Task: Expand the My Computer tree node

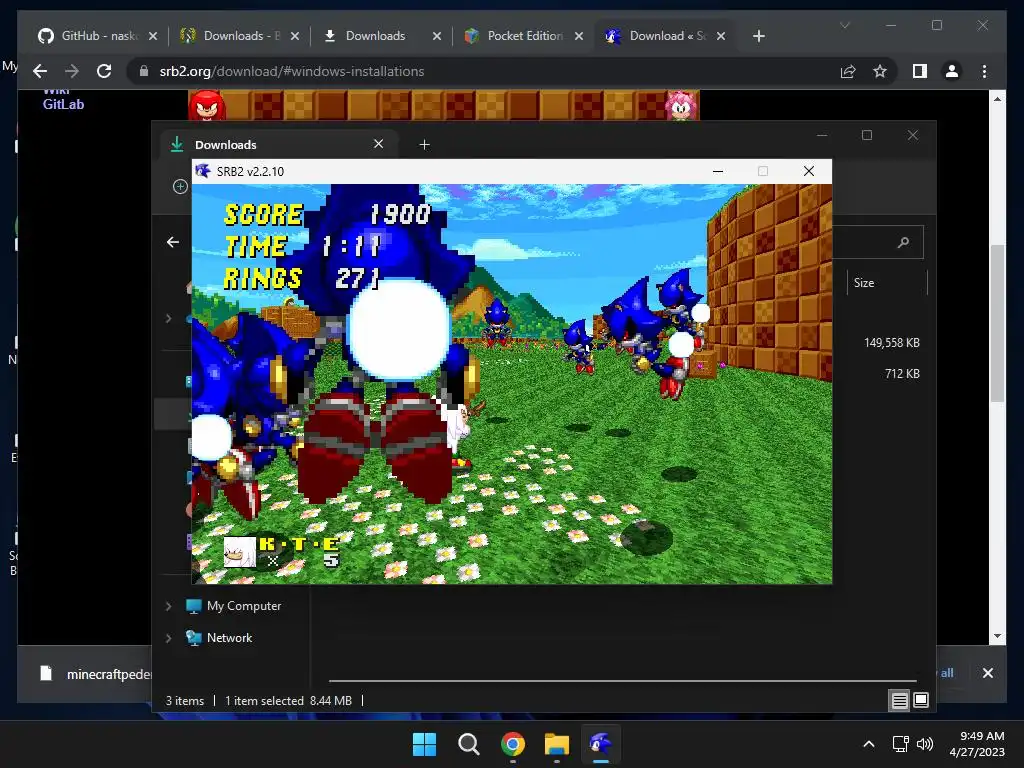Action: [168, 606]
